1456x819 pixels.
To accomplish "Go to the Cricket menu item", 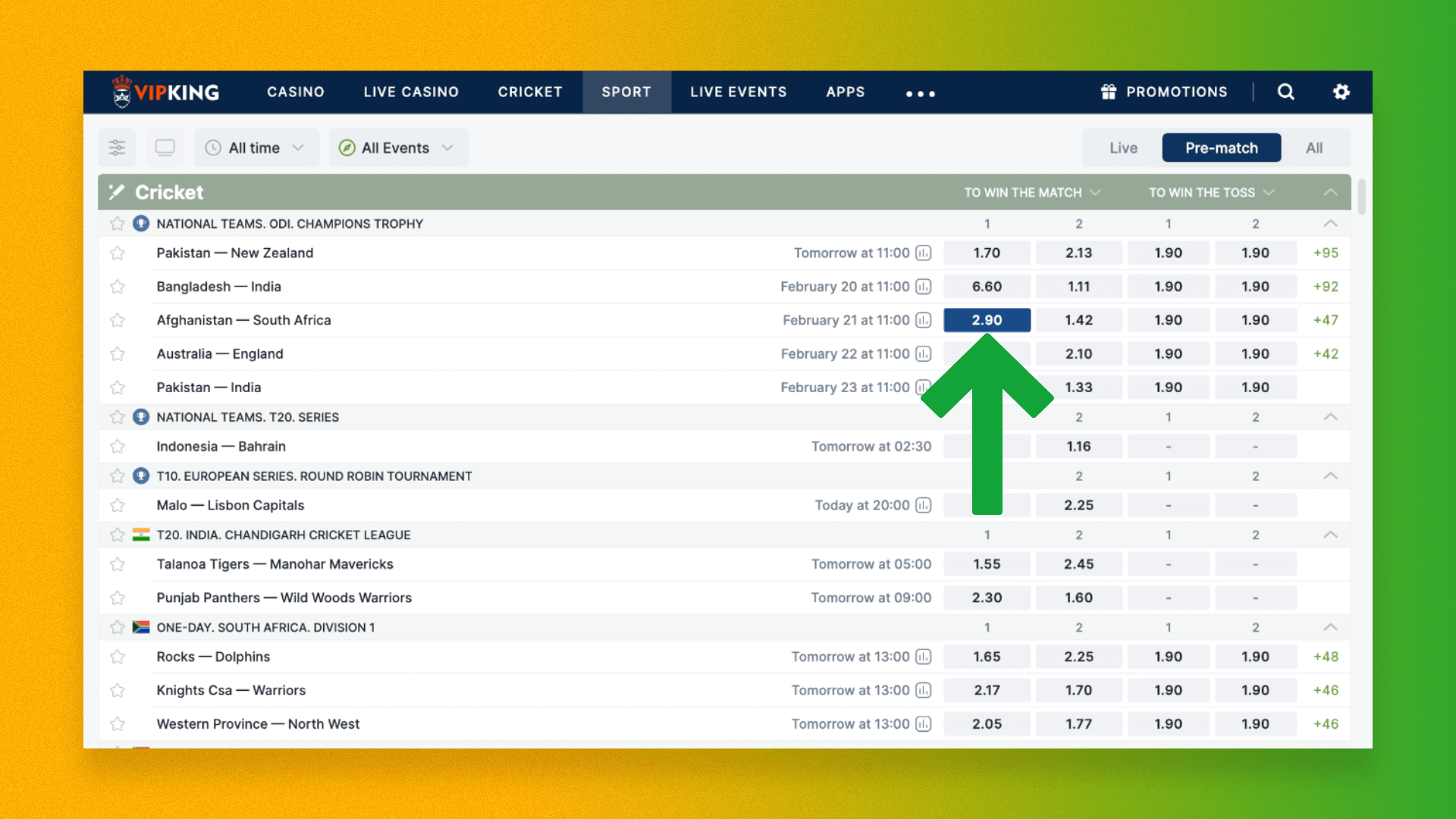I will (x=530, y=92).
